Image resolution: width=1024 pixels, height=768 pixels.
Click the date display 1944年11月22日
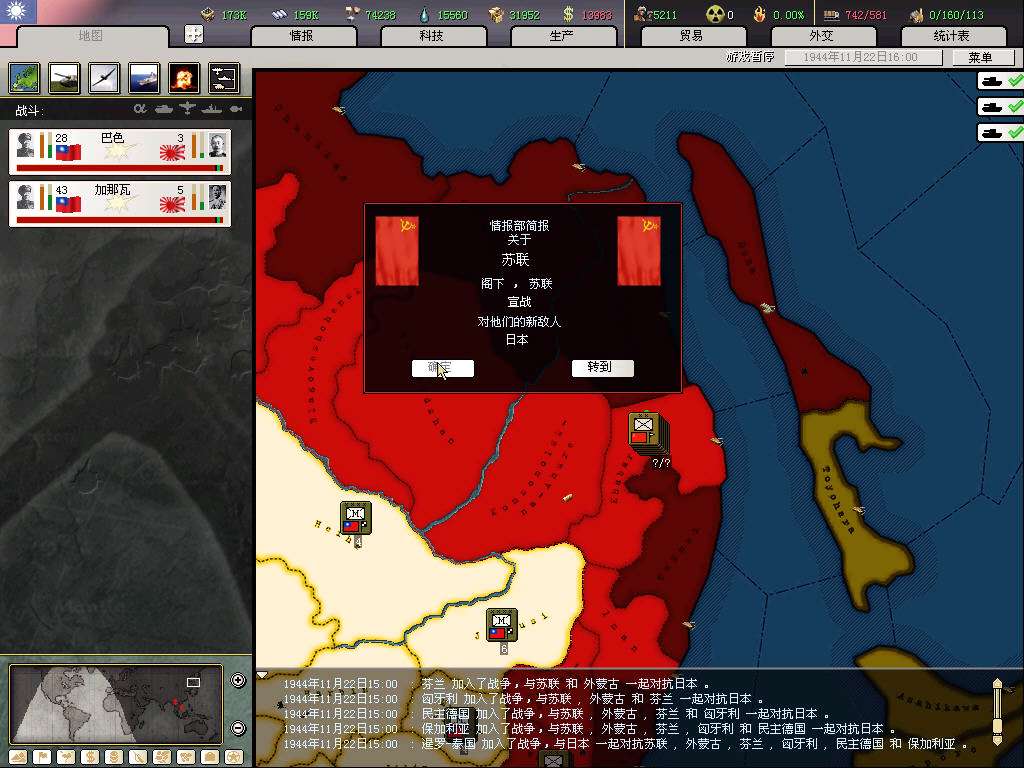[863, 57]
